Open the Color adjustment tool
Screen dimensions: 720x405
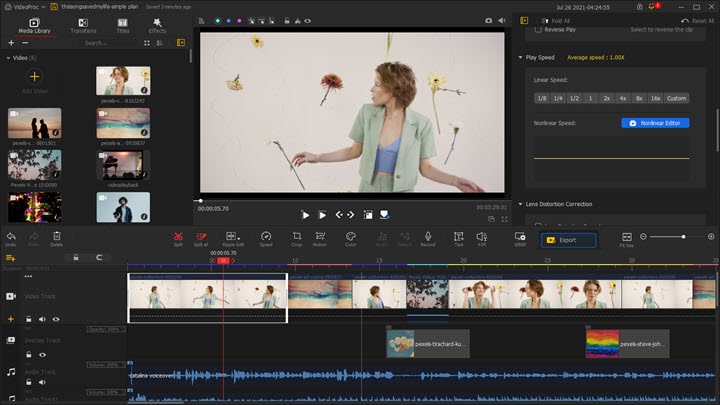[x=351, y=235]
